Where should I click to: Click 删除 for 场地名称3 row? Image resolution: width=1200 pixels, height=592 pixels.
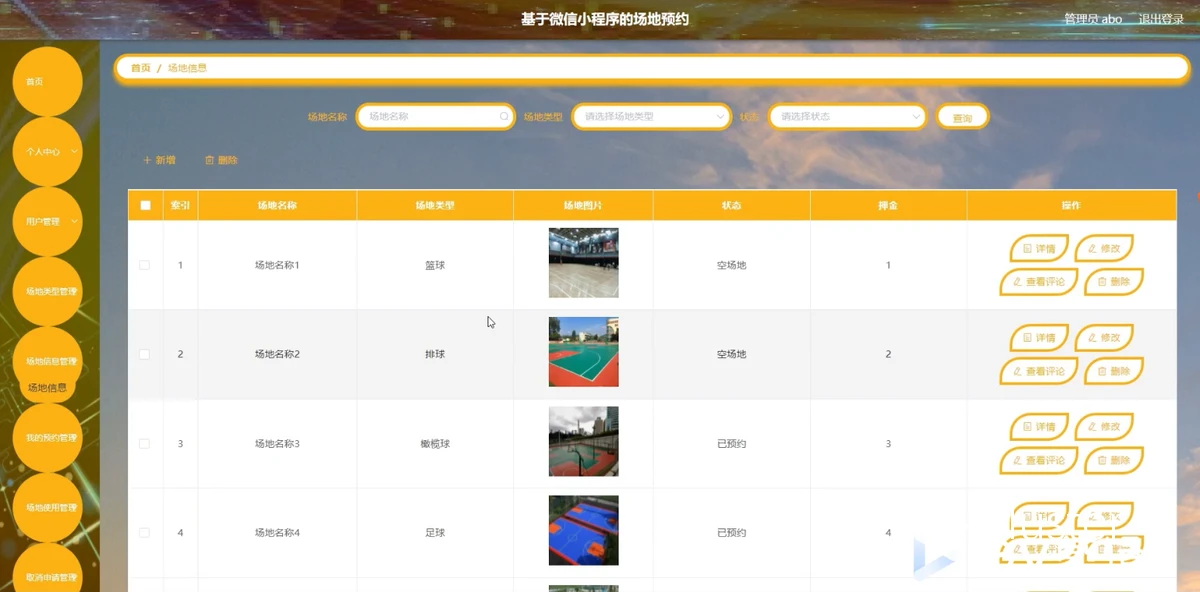pyautogui.click(x=1114, y=460)
